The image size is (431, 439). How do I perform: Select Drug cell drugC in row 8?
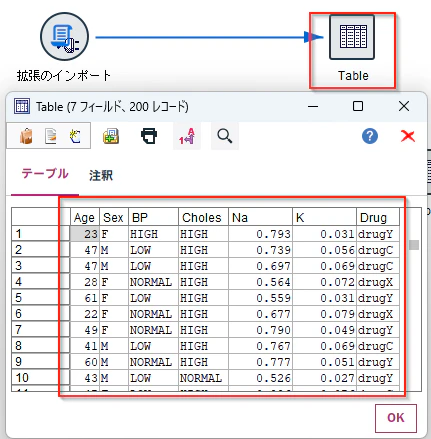pyautogui.click(x=378, y=346)
